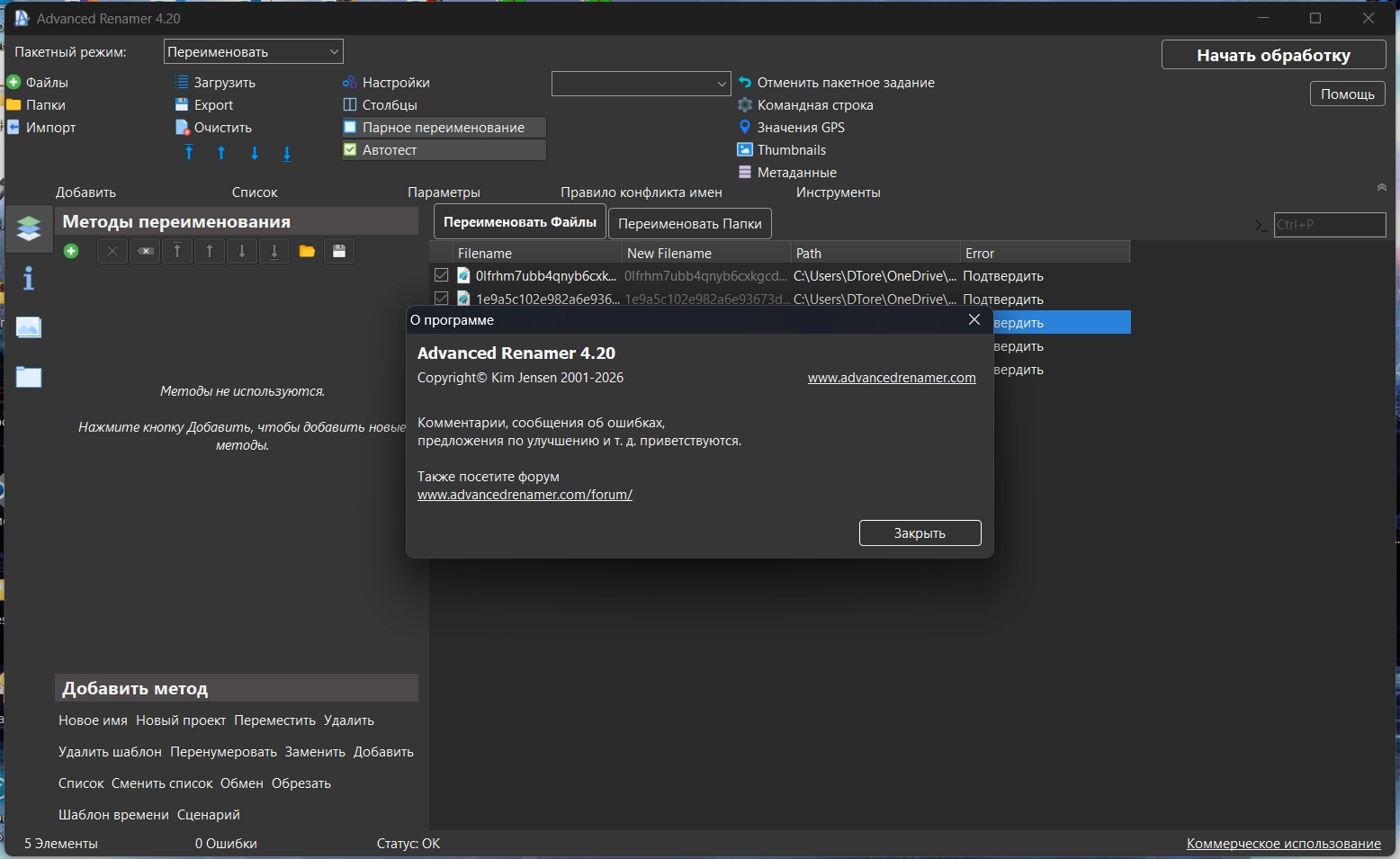Close the О программе dialog with X
Viewport: 1400px width, 859px height.
(x=974, y=320)
